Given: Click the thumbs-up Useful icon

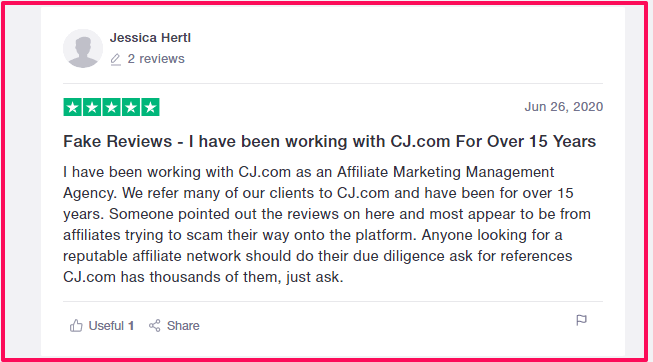Looking at the screenshot, I should click(x=76, y=325).
